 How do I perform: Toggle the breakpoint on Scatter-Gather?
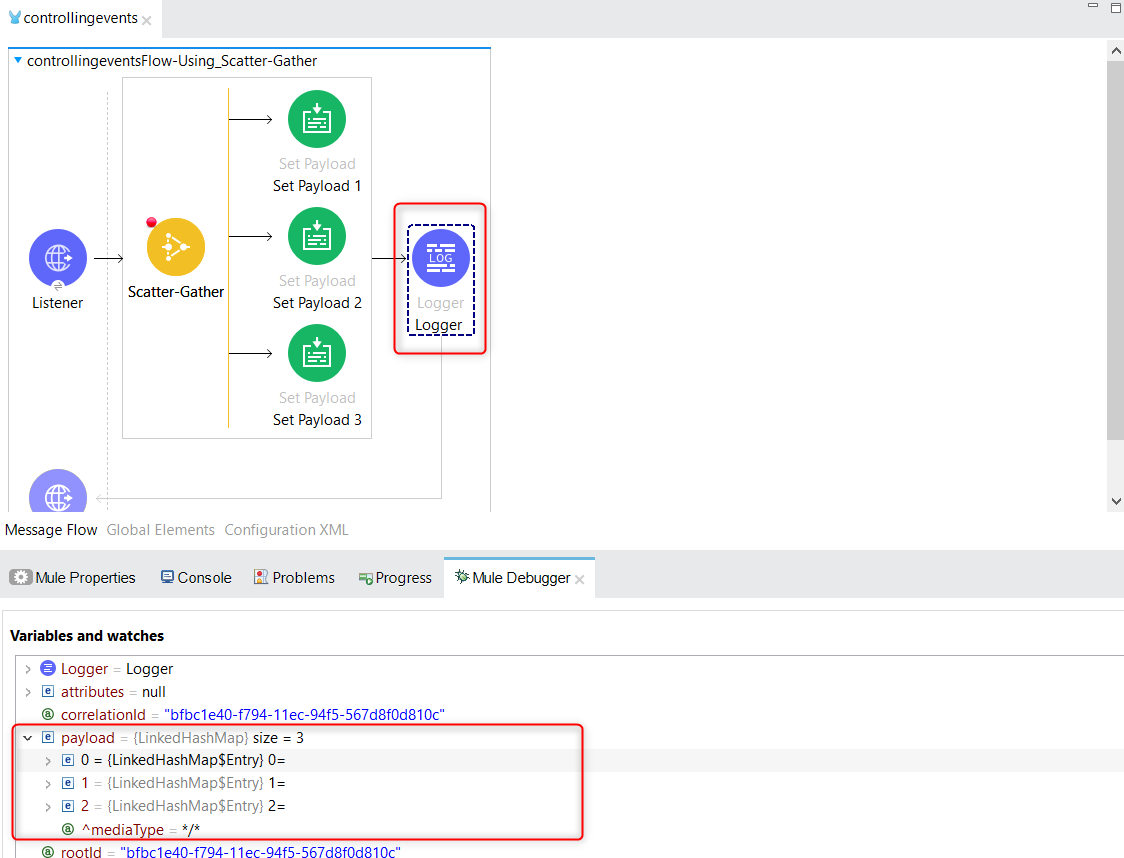point(151,222)
